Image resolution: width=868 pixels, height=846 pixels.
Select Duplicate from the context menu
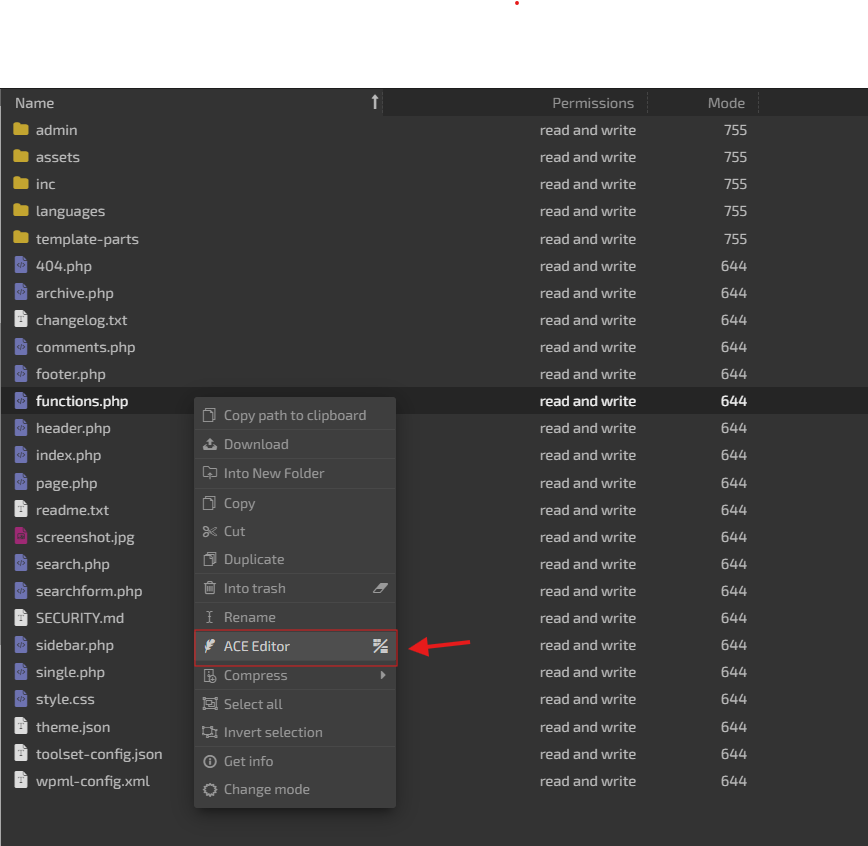point(295,559)
